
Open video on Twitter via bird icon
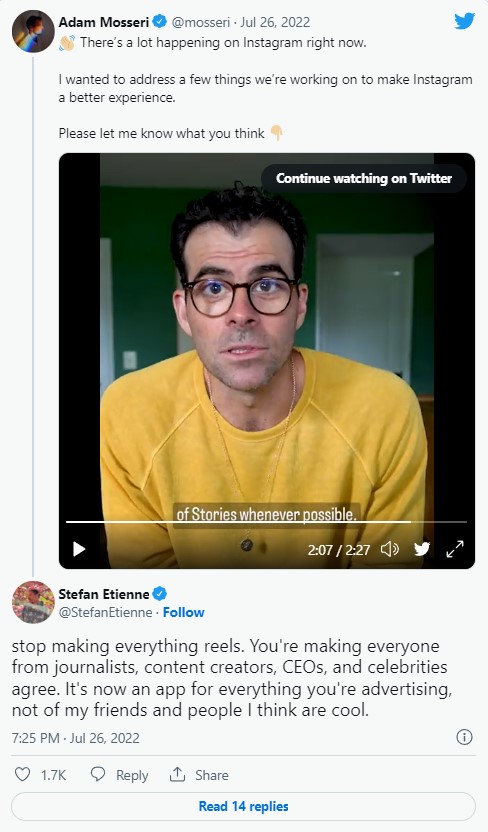[422, 549]
